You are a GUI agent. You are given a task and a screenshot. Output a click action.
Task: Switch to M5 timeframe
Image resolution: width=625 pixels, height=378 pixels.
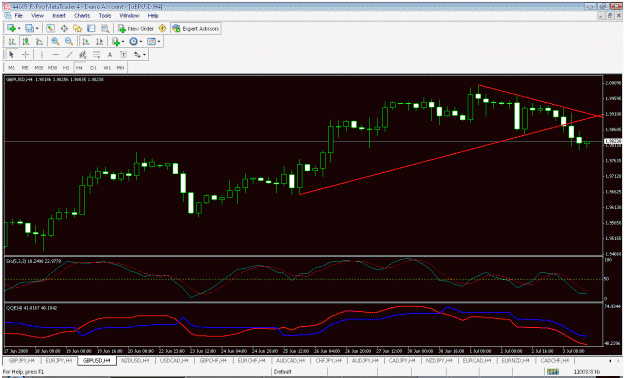pos(25,68)
